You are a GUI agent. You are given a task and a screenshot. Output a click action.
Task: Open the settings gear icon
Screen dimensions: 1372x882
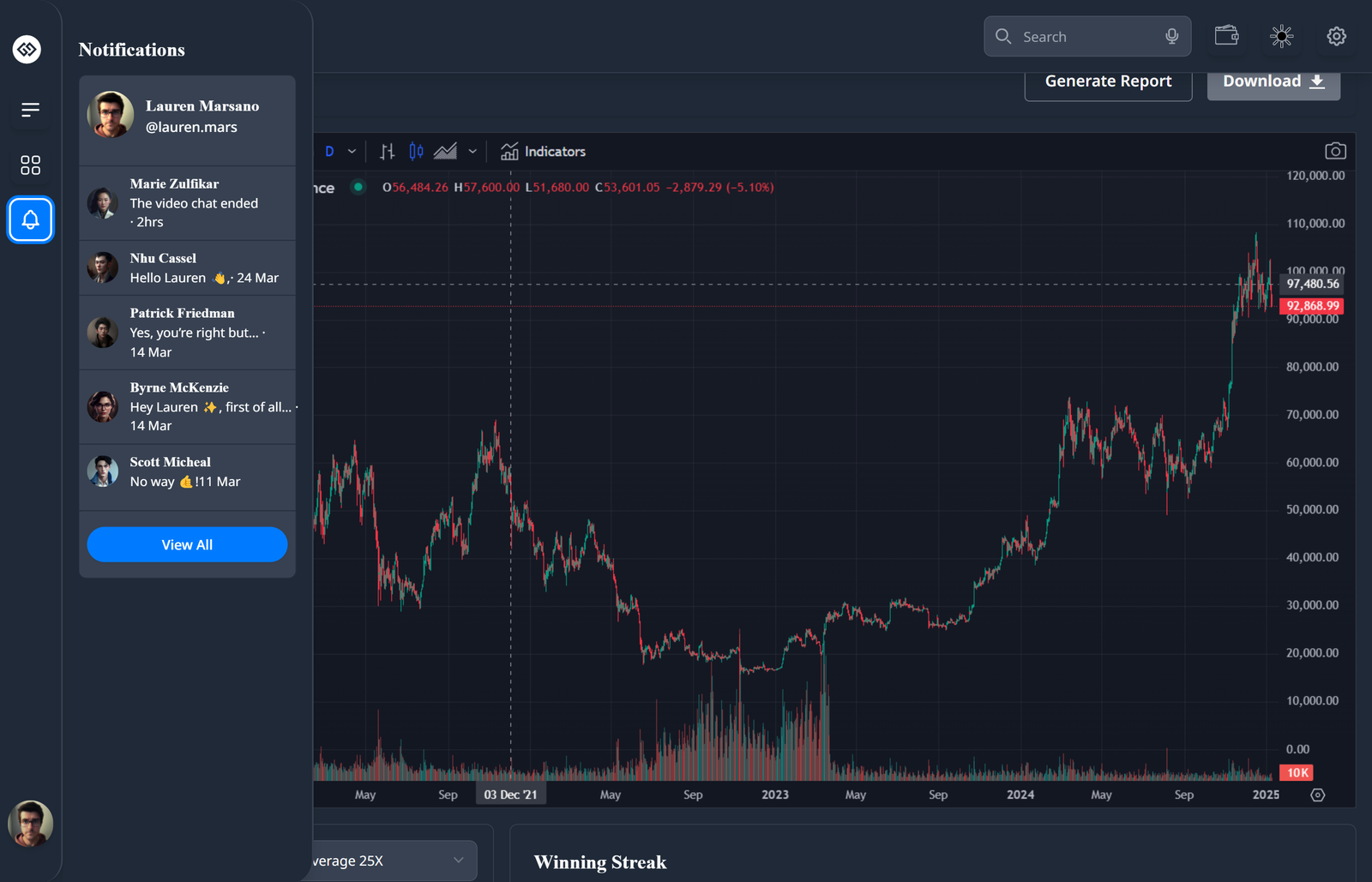tap(1336, 36)
